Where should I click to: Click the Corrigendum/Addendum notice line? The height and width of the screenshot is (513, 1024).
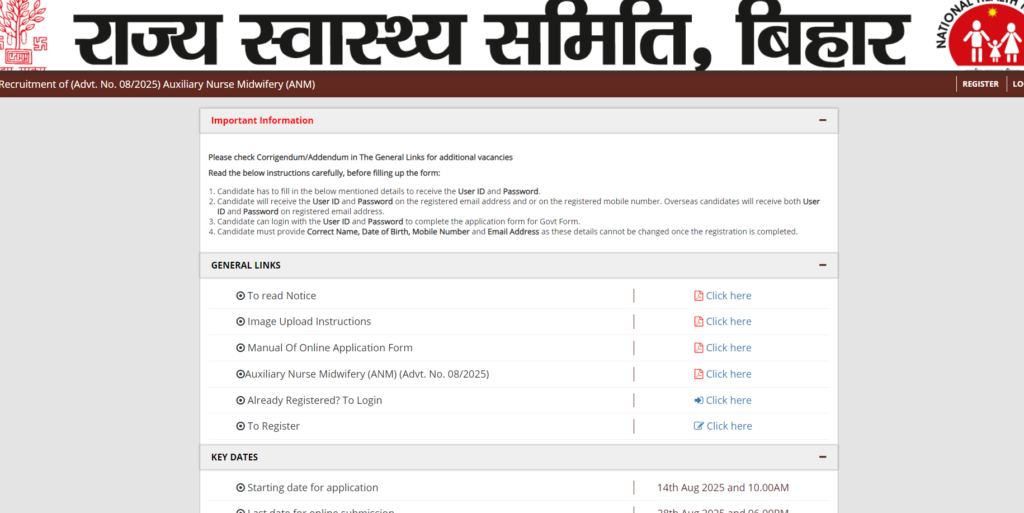point(360,157)
